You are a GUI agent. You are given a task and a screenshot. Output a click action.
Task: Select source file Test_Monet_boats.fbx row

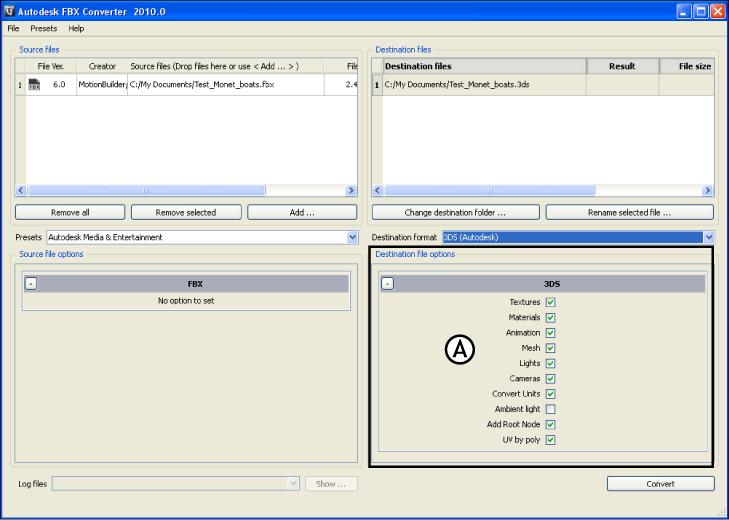186,85
